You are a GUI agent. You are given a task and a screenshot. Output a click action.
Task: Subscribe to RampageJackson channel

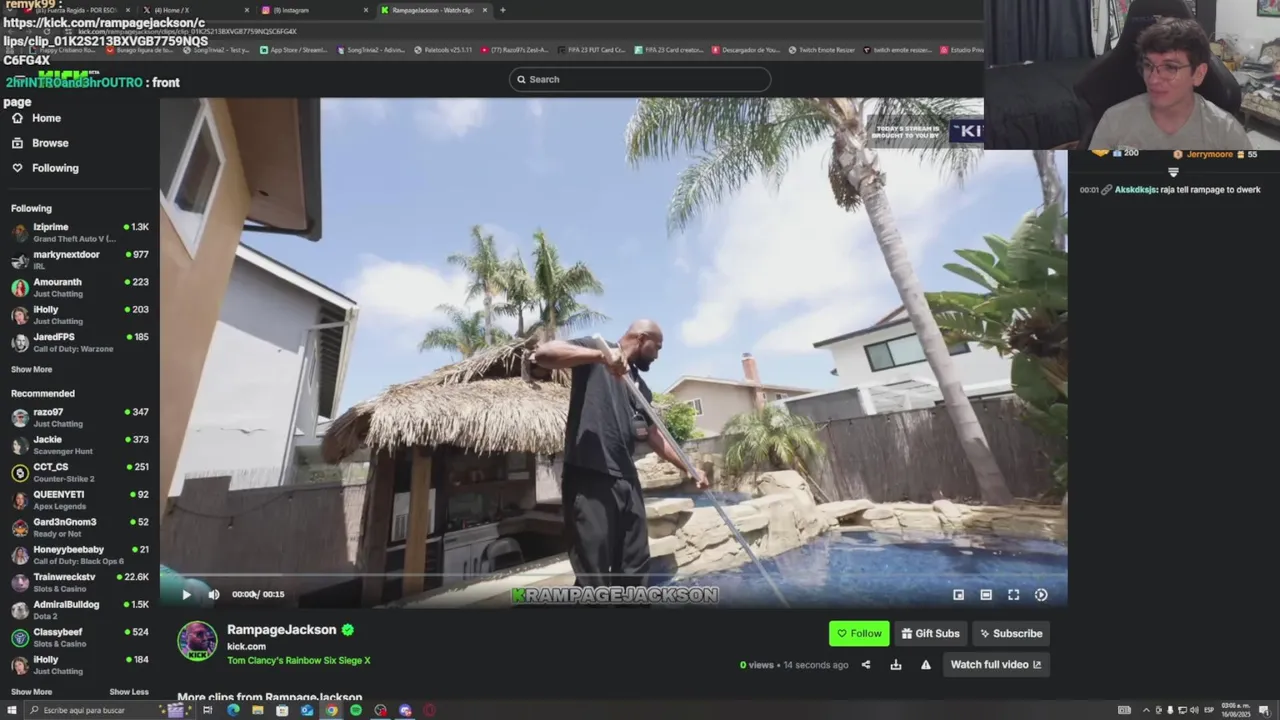point(1011,633)
